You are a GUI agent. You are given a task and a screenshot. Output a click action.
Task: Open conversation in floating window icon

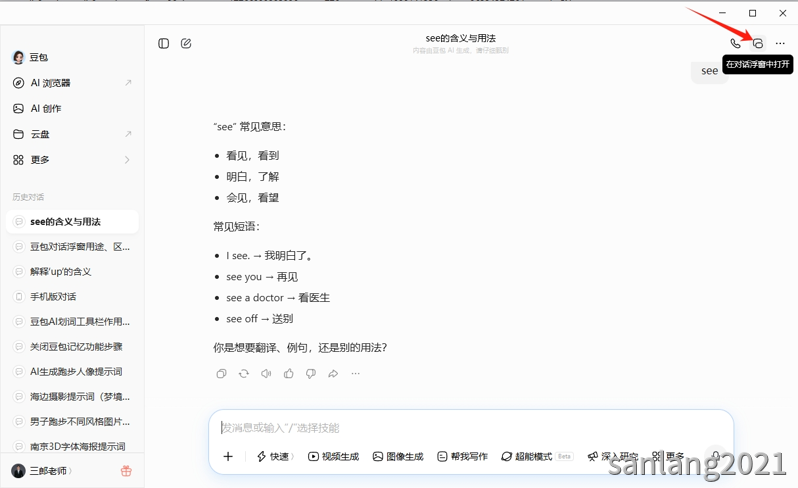point(757,43)
